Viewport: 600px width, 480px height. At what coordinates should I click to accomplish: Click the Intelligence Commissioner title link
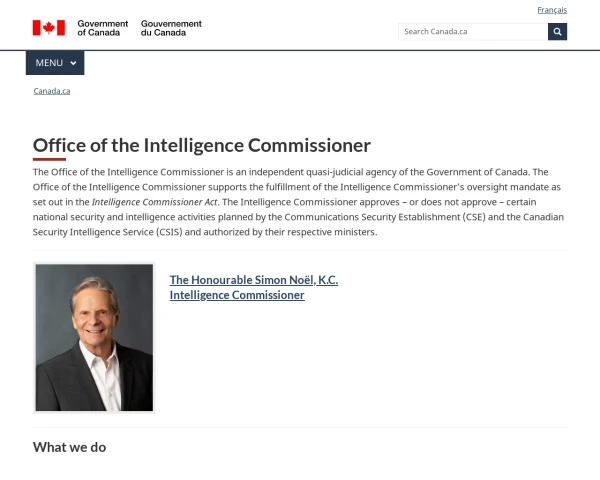tap(237, 295)
